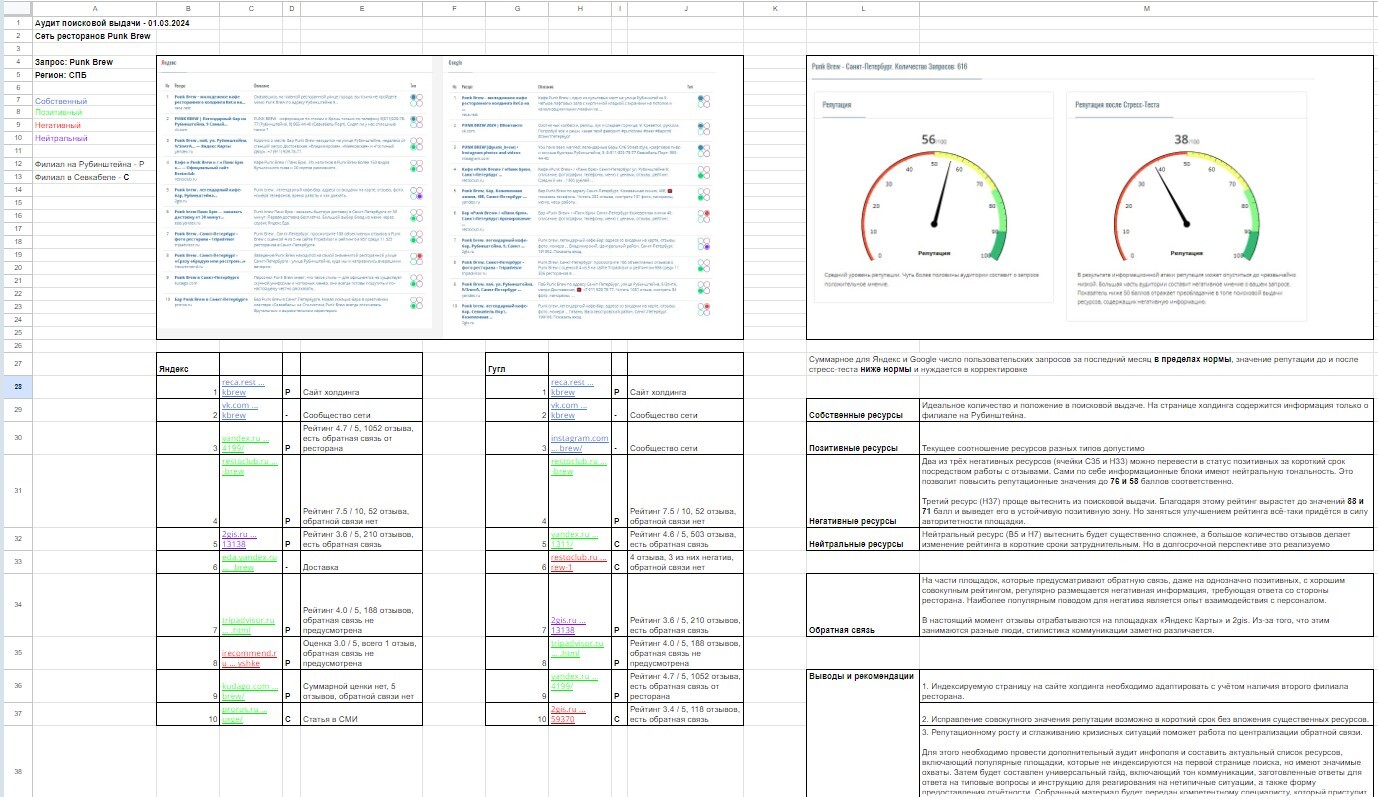This screenshot has height=797, width=1378.
Task: Click the 'Негативные ресурсы' label cell
Action: [862, 491]
